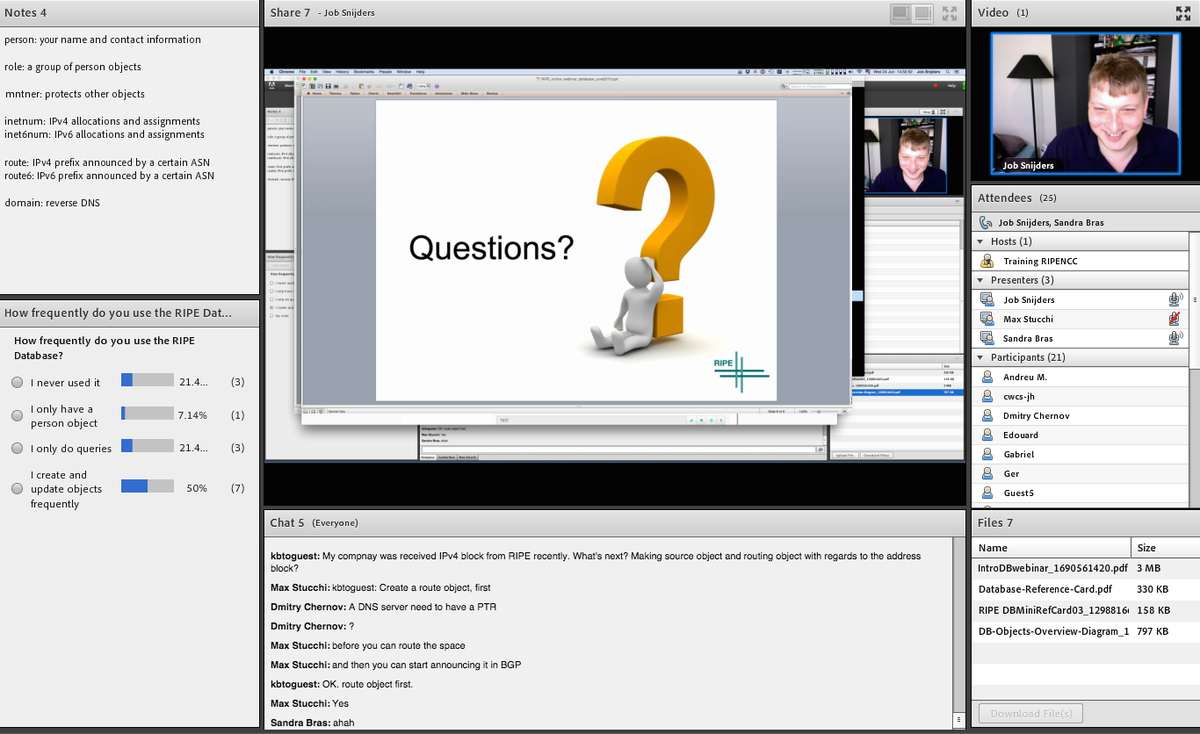Click the 50% result bar for frequent updates

pos(147,487)
